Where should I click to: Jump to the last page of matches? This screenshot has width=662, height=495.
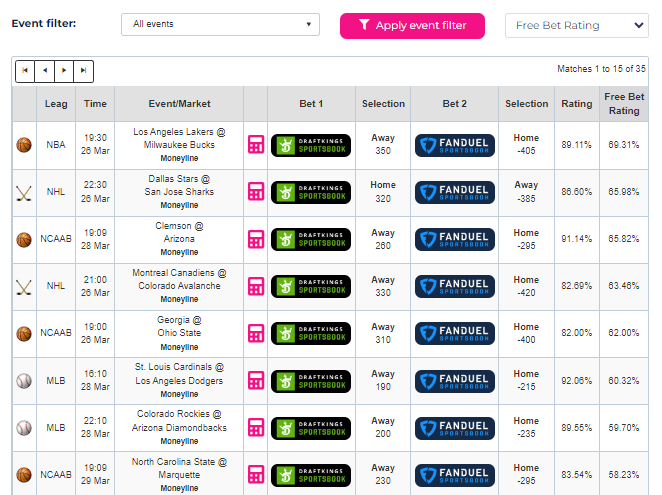point(83,71)
